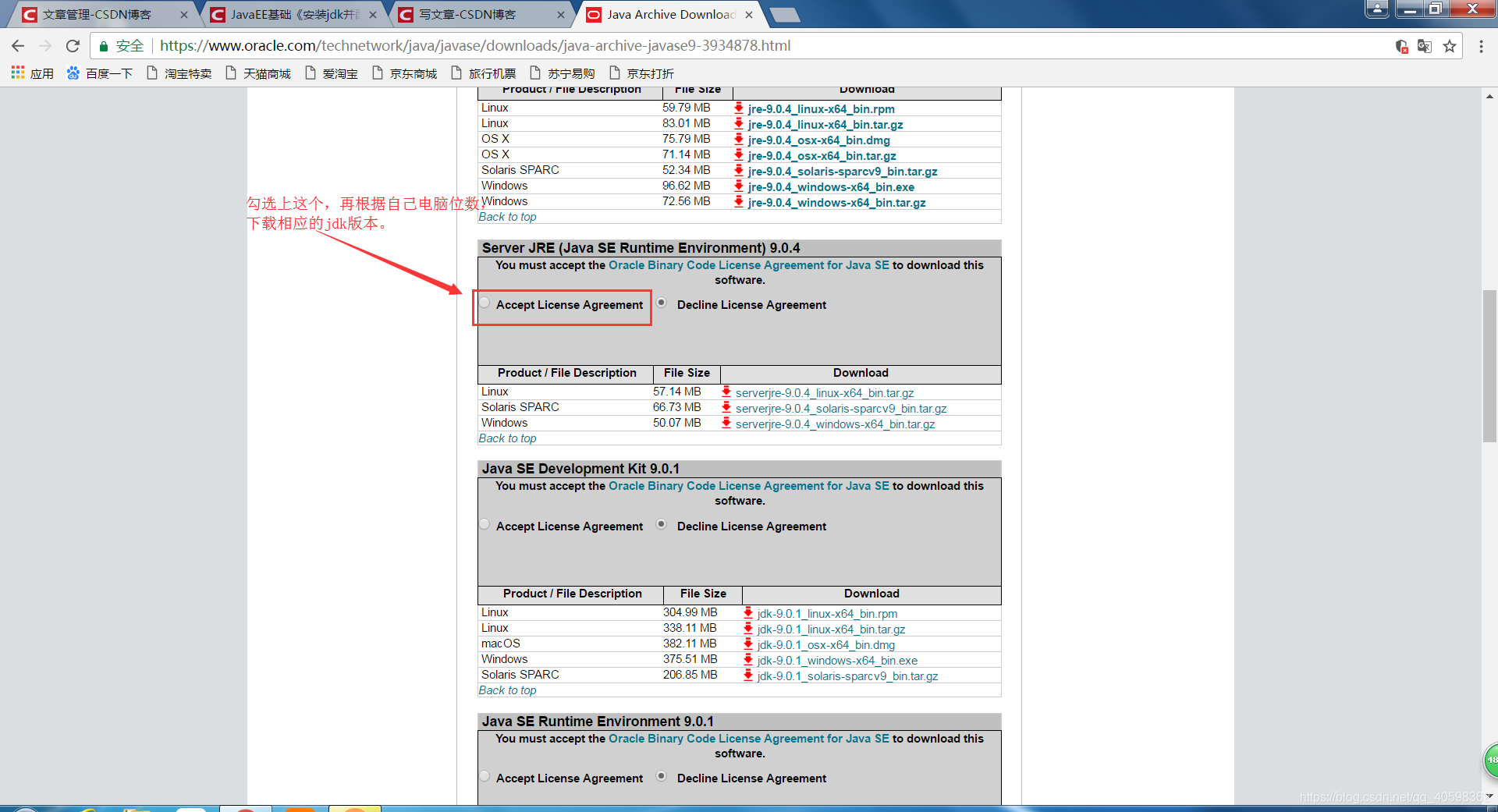Image resolution: width=1498 pixels, height=812 pixels.
Task: Open the 苏宁易购 bookmark
Action: point(563,73)
